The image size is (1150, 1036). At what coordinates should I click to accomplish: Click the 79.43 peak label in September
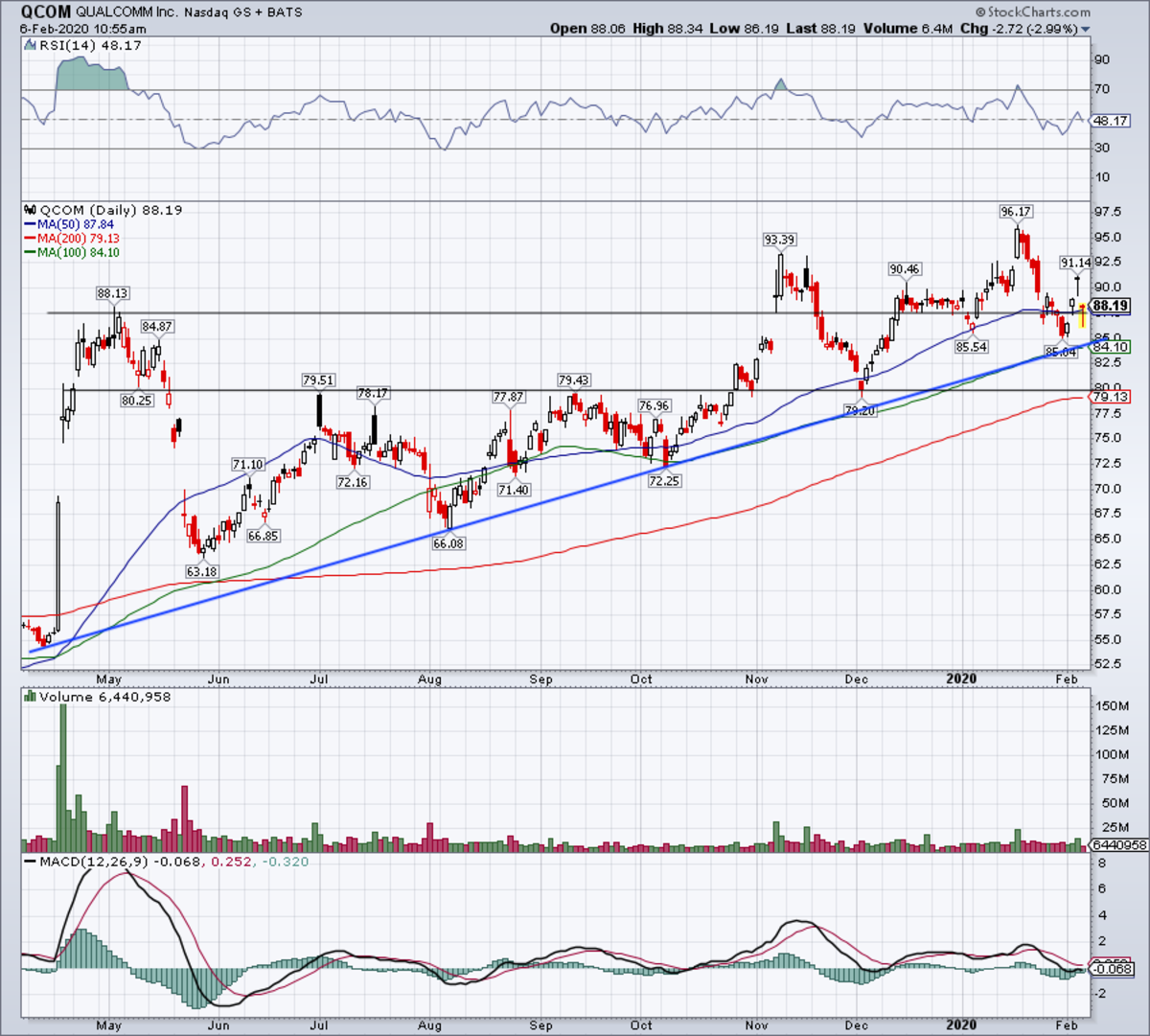click(573, 380)
